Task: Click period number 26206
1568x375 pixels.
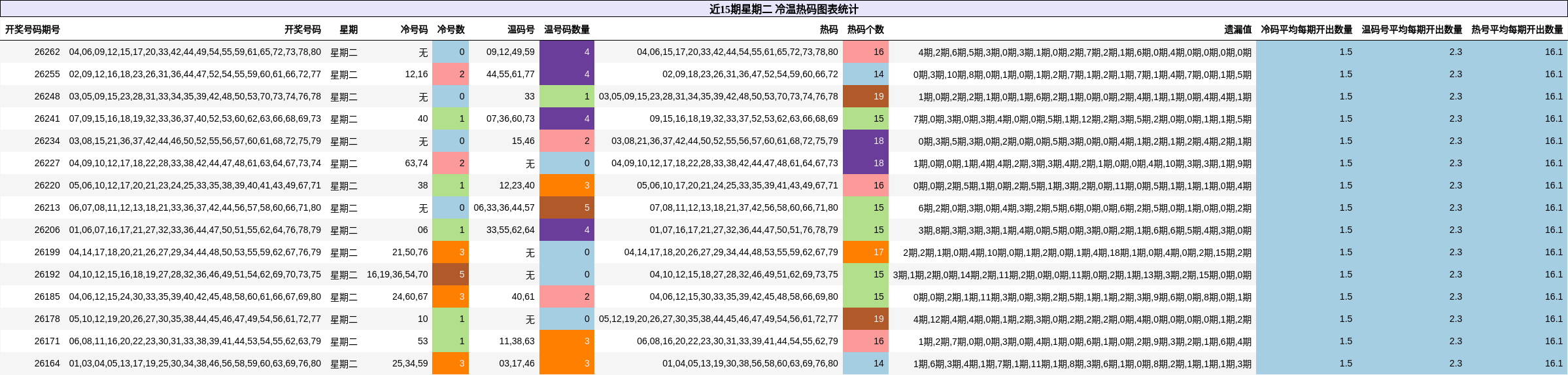Action: point(47,230)
